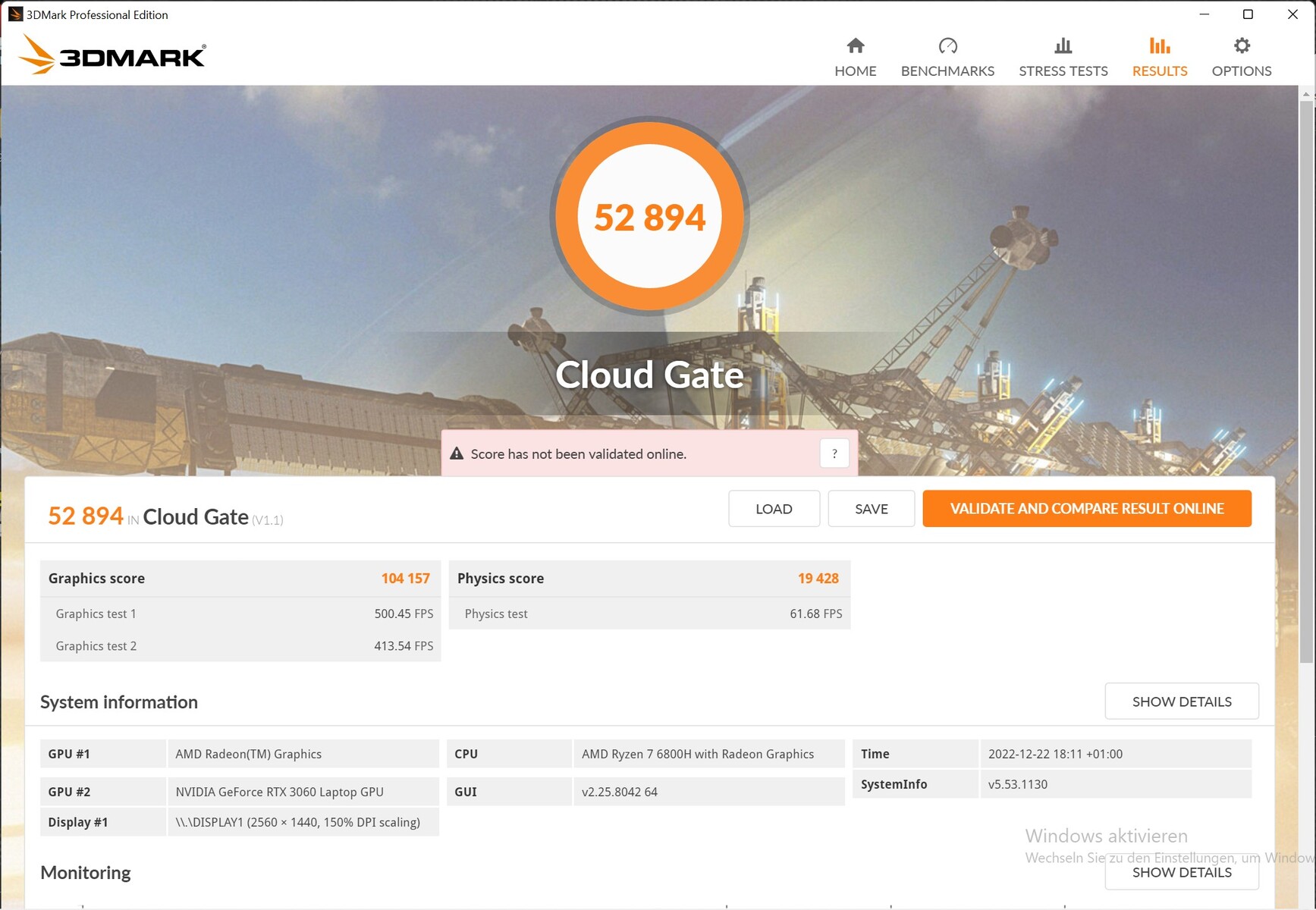
Task: Expand Monitoring with Show Details
Action: point(1181,873)
